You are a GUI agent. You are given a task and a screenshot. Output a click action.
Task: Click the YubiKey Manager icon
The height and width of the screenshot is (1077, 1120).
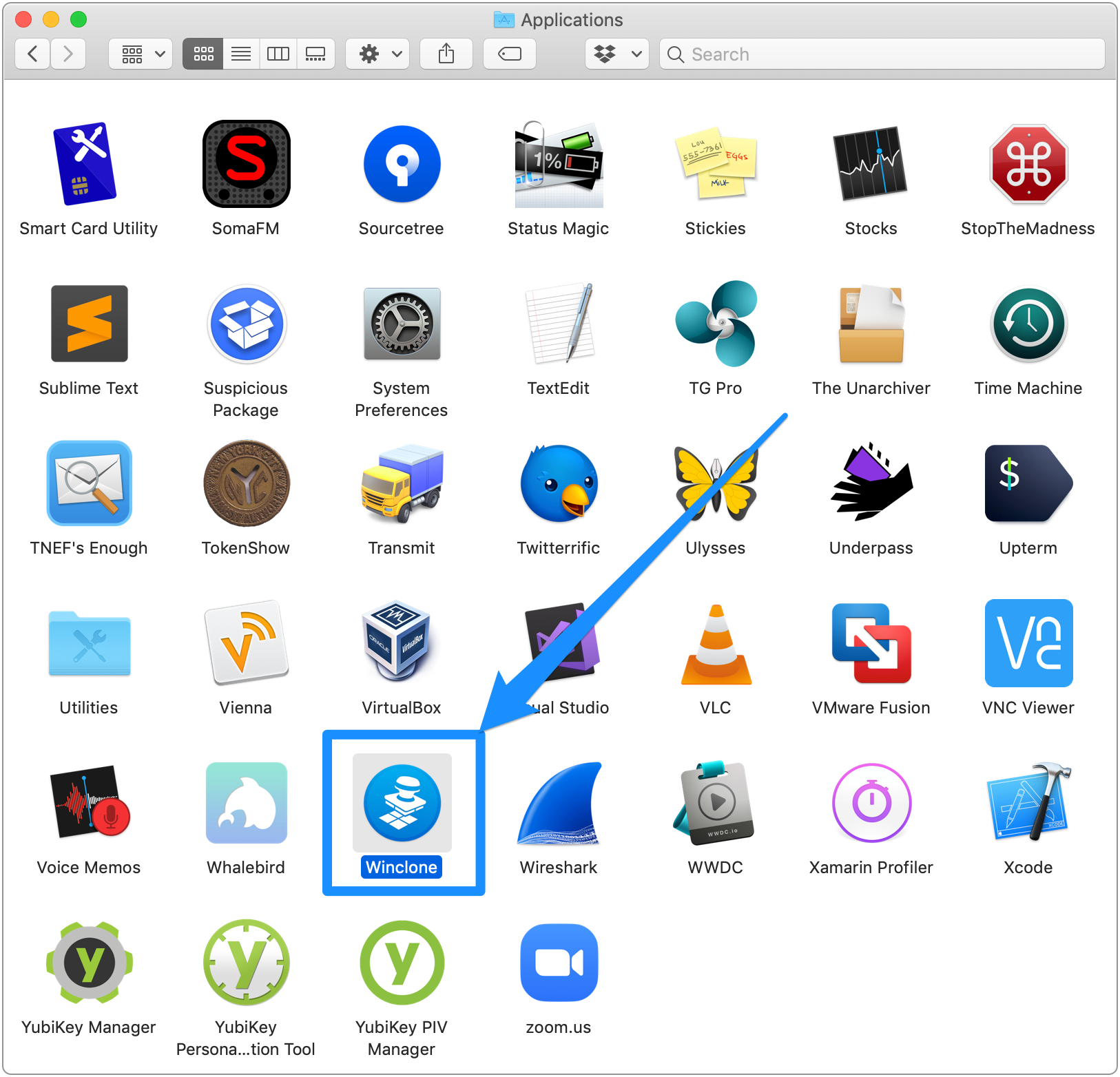coord(89,963)
